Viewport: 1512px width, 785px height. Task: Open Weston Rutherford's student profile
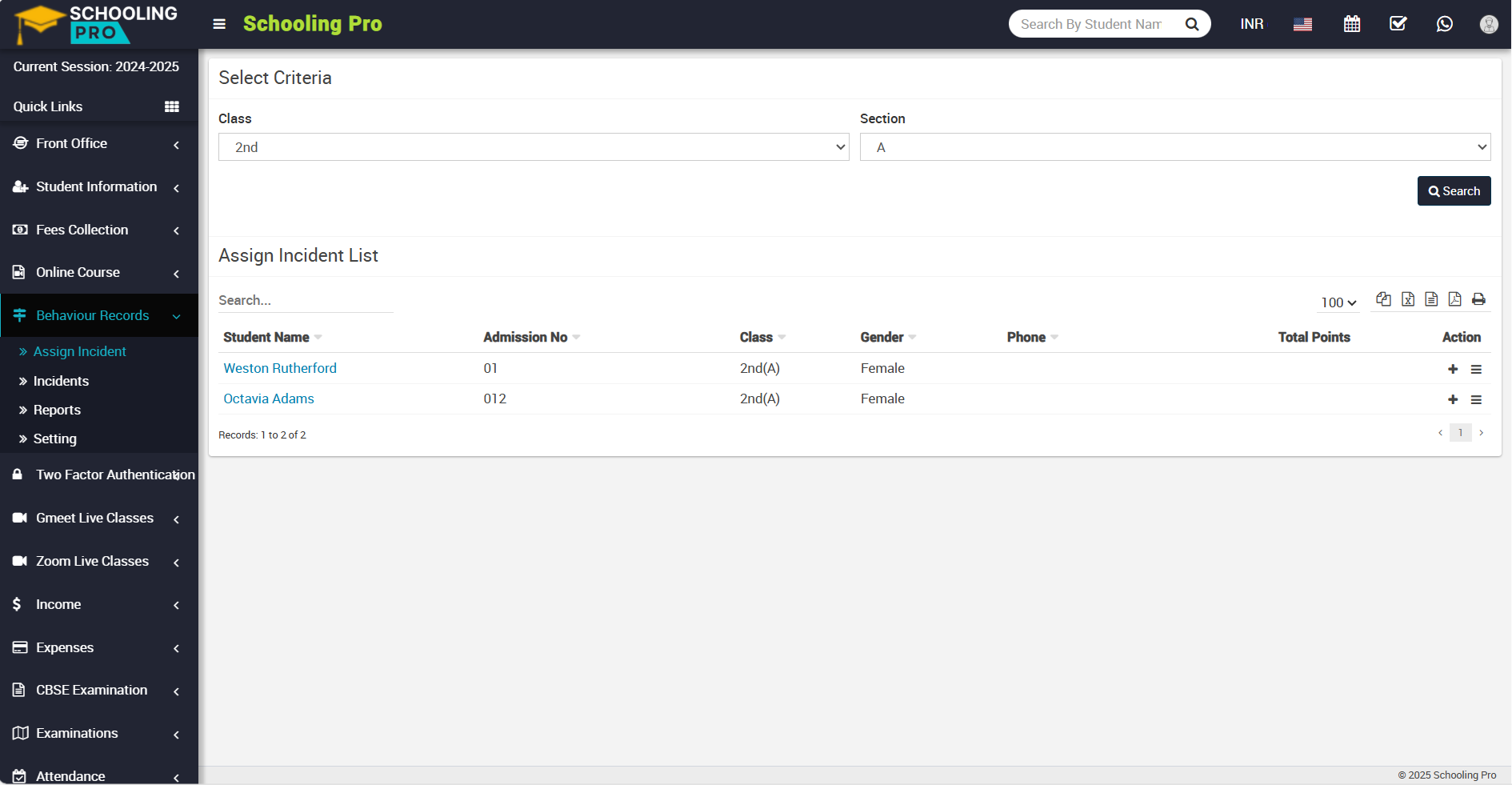point(280,368)
